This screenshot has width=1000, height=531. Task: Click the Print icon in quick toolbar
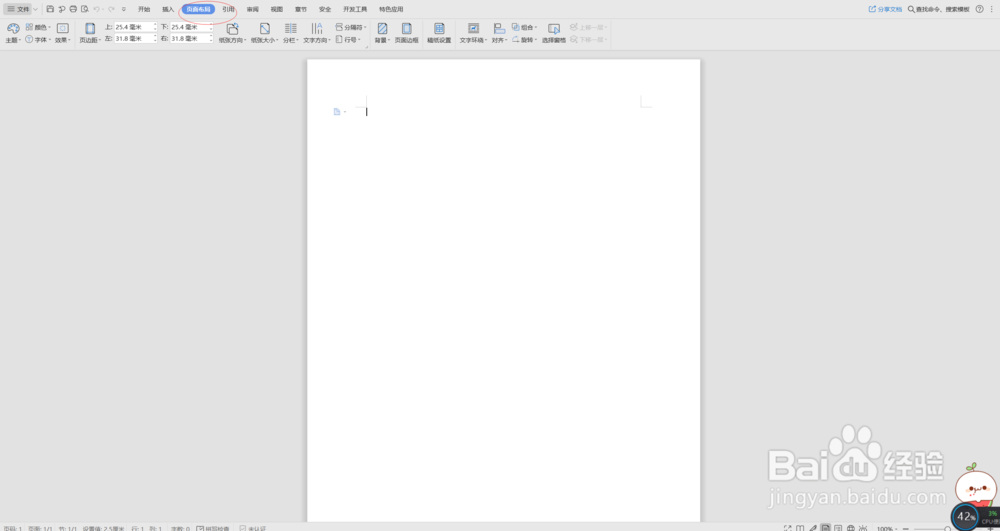(x=73, y=10)
